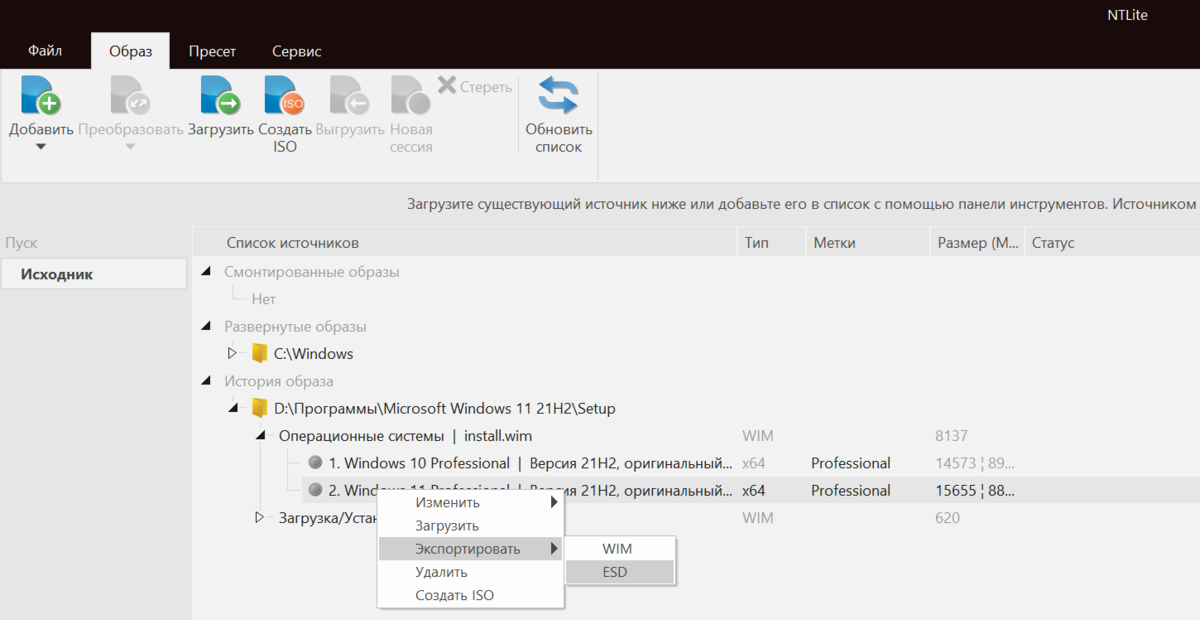Click the Добавить (Add) image icon

(x=41, y=96)
